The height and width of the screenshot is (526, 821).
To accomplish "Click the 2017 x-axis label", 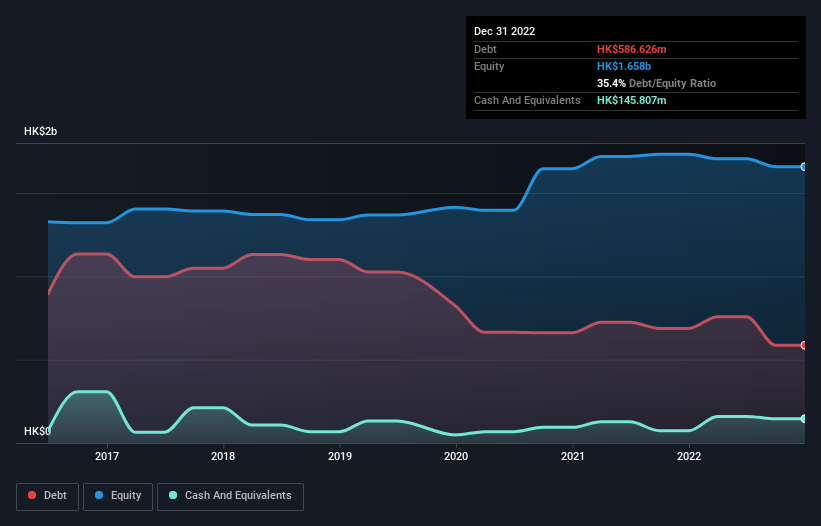I will pos(107,456).
